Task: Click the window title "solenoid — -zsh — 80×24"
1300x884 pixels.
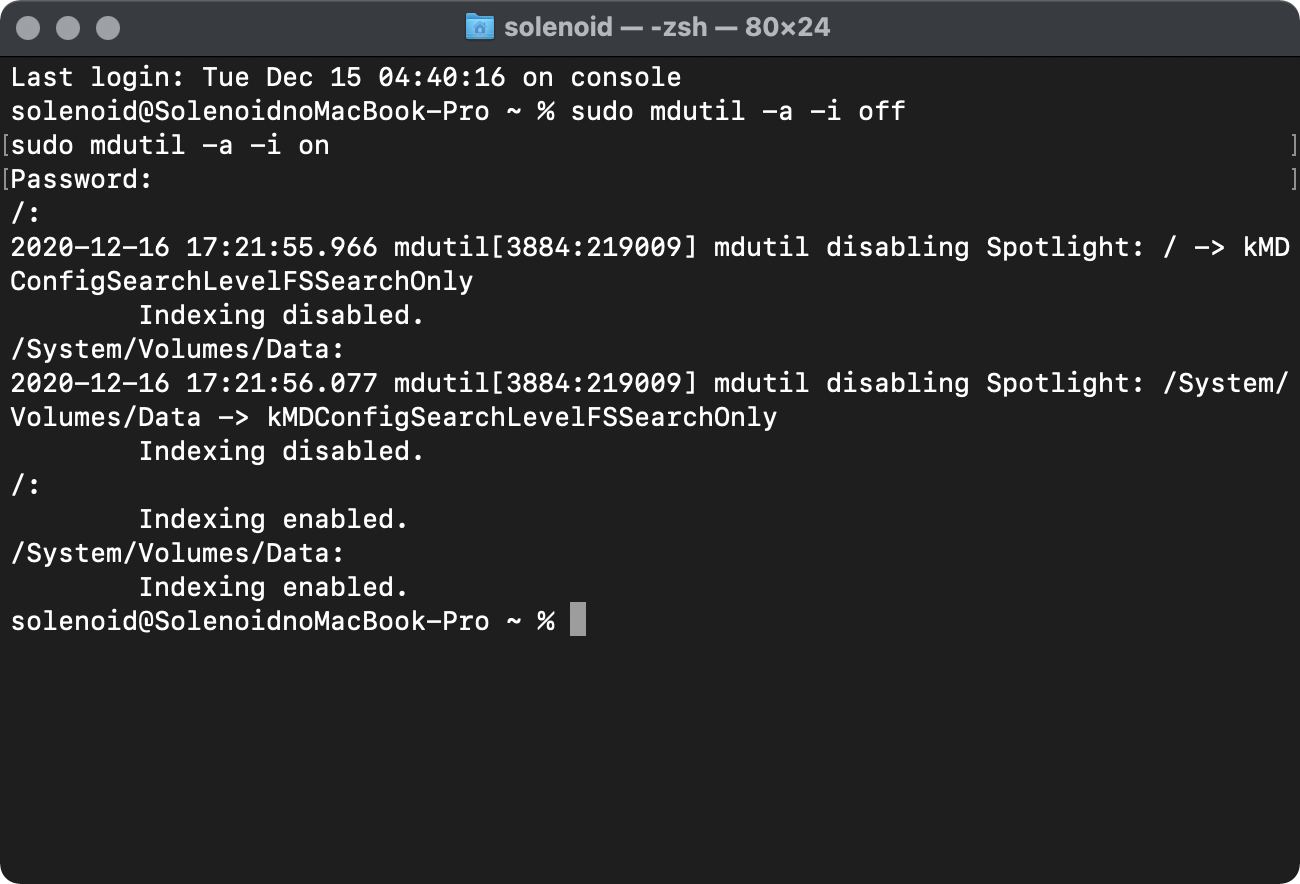Action: [667, 27]
